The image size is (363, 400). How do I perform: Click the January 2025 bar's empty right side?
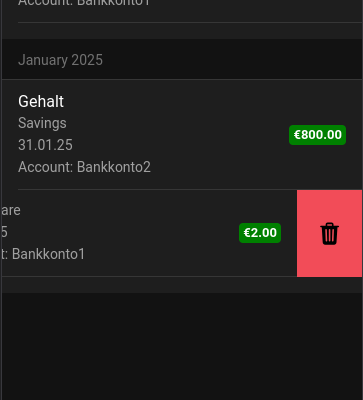point(233,59)
